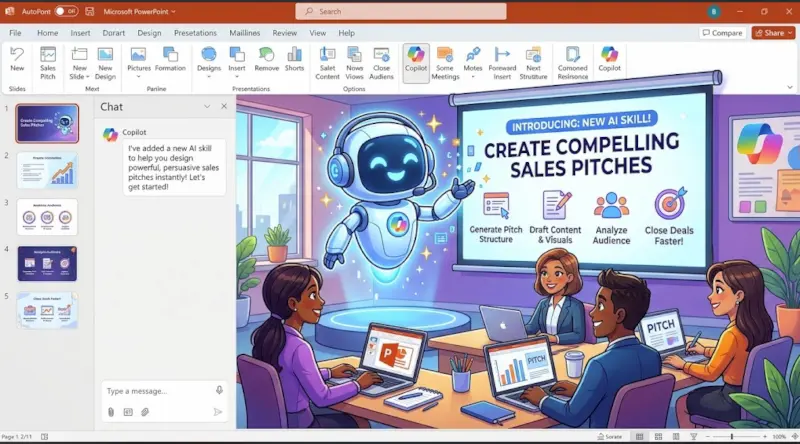Switch to the Home tab

point(47,33)
